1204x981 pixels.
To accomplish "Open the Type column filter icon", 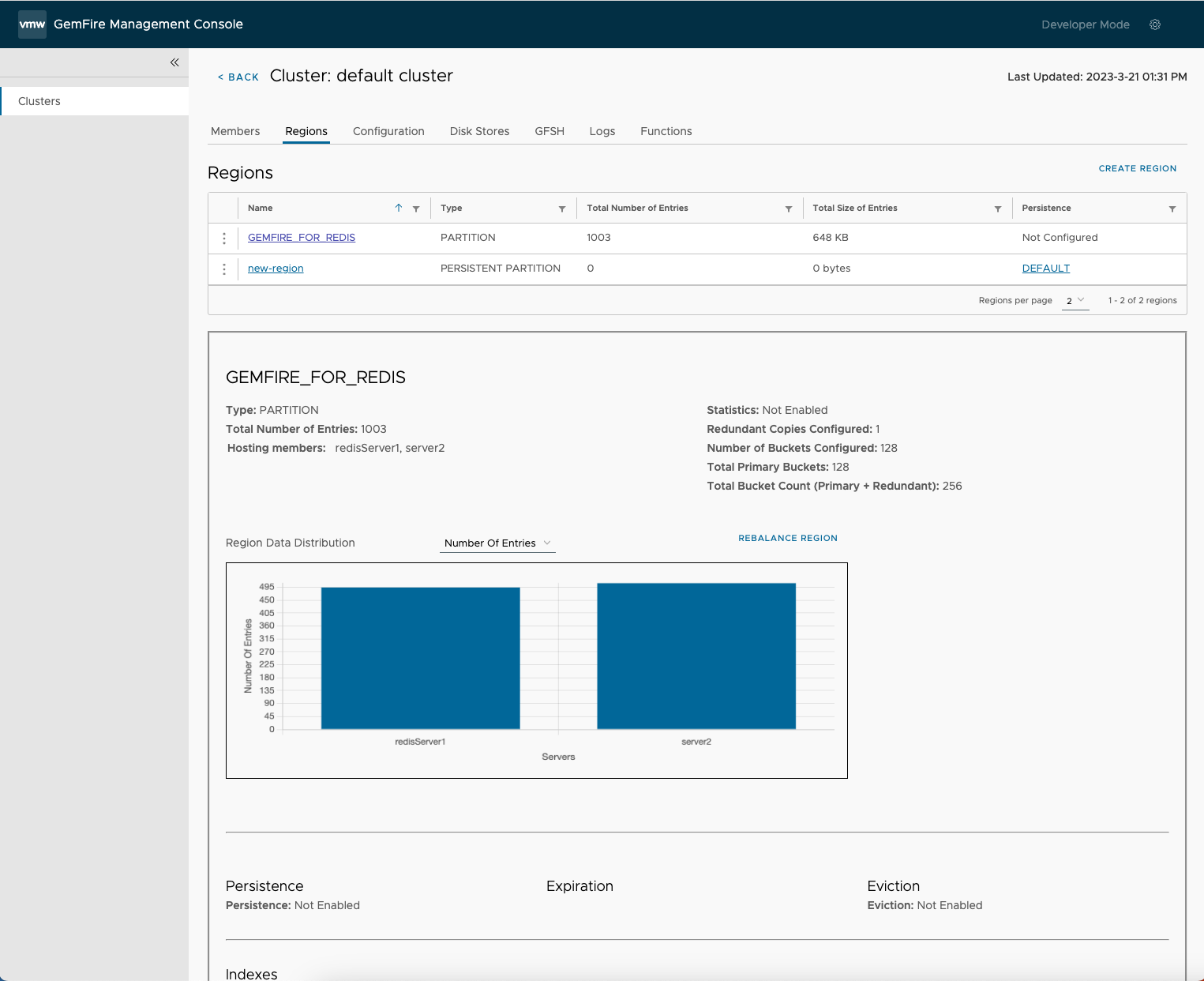I will pos(562,209).
